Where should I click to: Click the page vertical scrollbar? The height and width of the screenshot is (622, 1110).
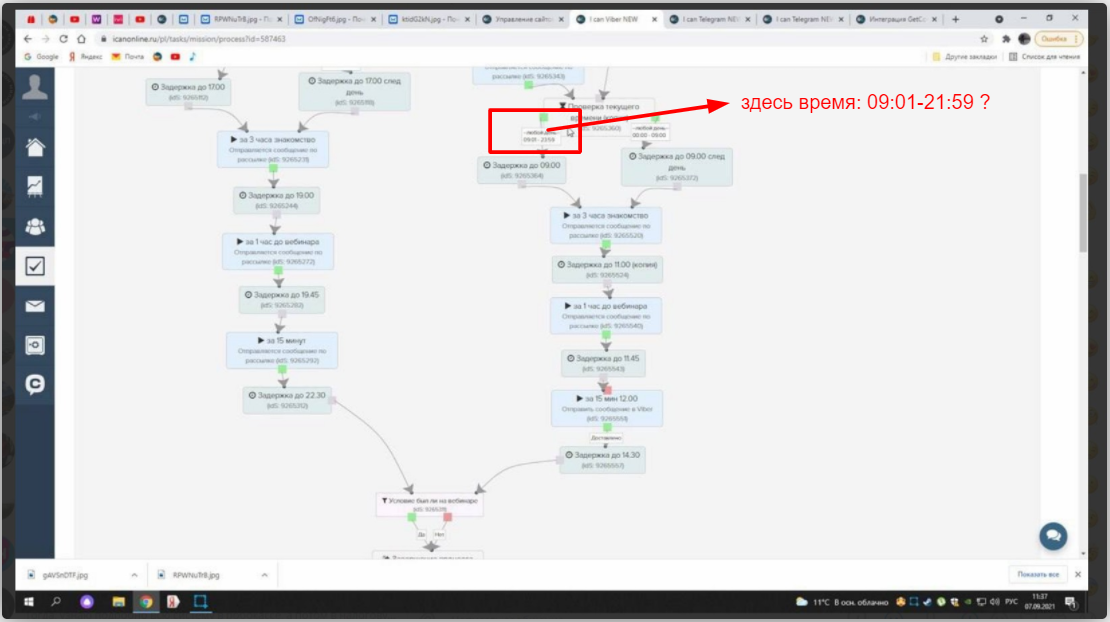pyautogui.click(x=1082, y=212)
